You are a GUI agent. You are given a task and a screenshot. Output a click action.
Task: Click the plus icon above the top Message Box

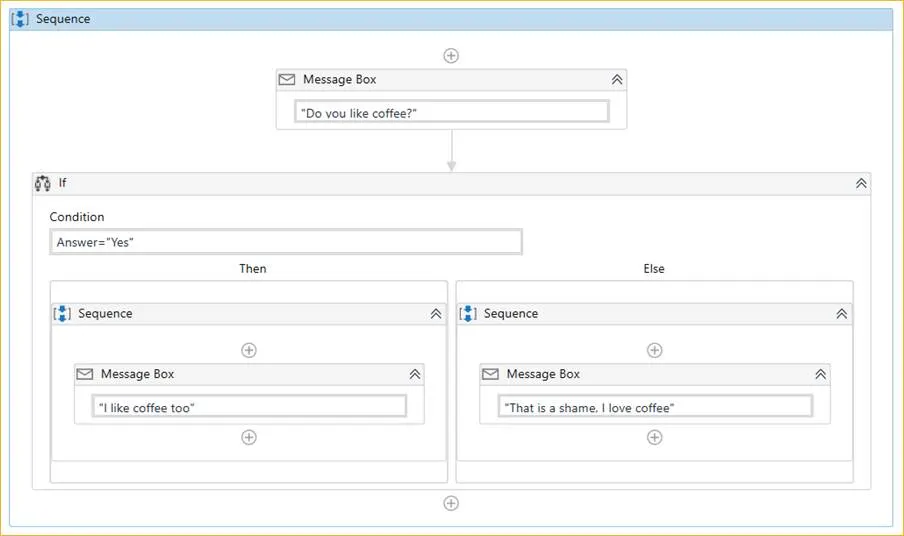[x=451, y=56]
